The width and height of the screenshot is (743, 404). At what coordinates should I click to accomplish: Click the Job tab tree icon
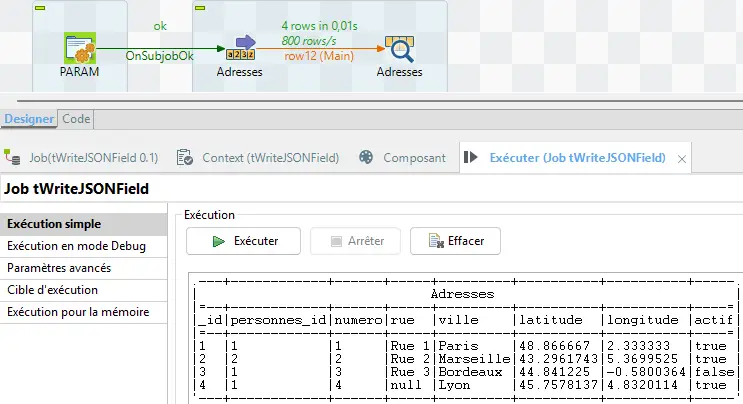(x=12, y=157)
